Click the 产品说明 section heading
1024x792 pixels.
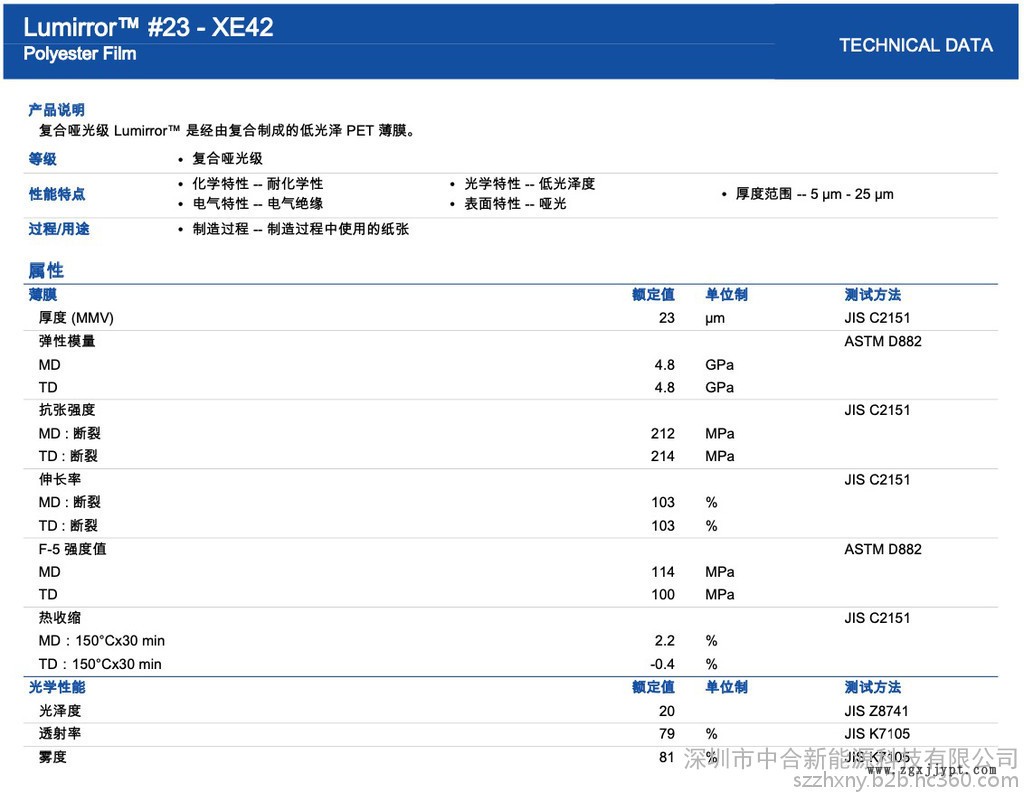pos(56,109)
